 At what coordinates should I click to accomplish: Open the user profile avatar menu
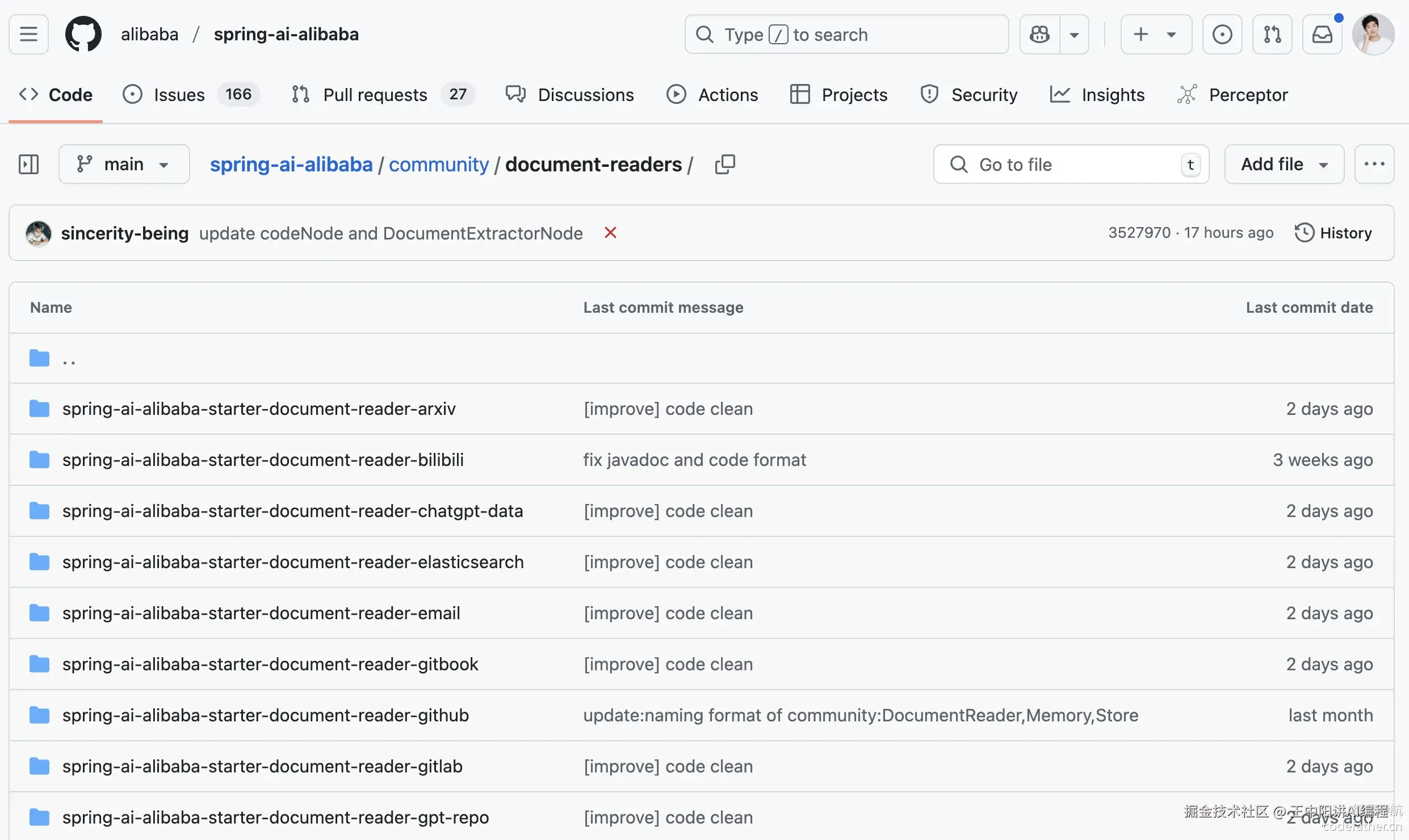[1373, 34]
